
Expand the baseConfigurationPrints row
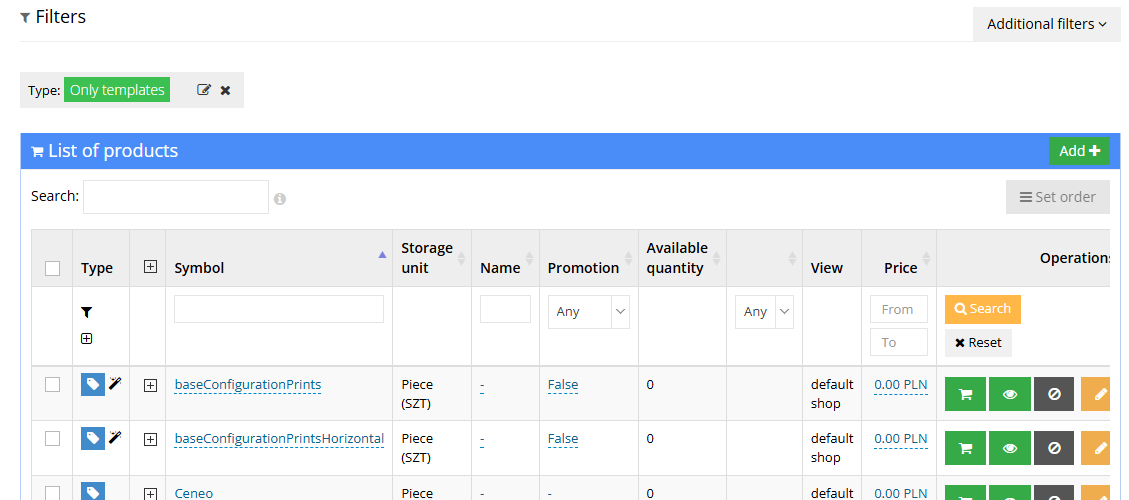(x=150, y=385)
